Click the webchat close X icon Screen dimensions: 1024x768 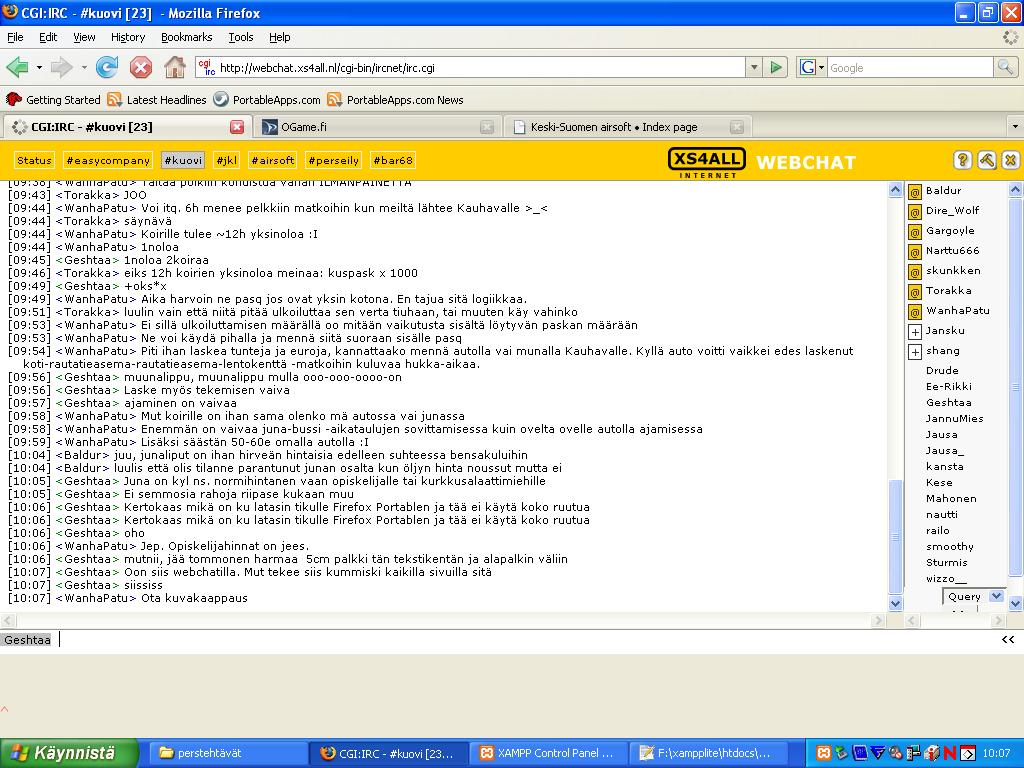point(1010,160)
